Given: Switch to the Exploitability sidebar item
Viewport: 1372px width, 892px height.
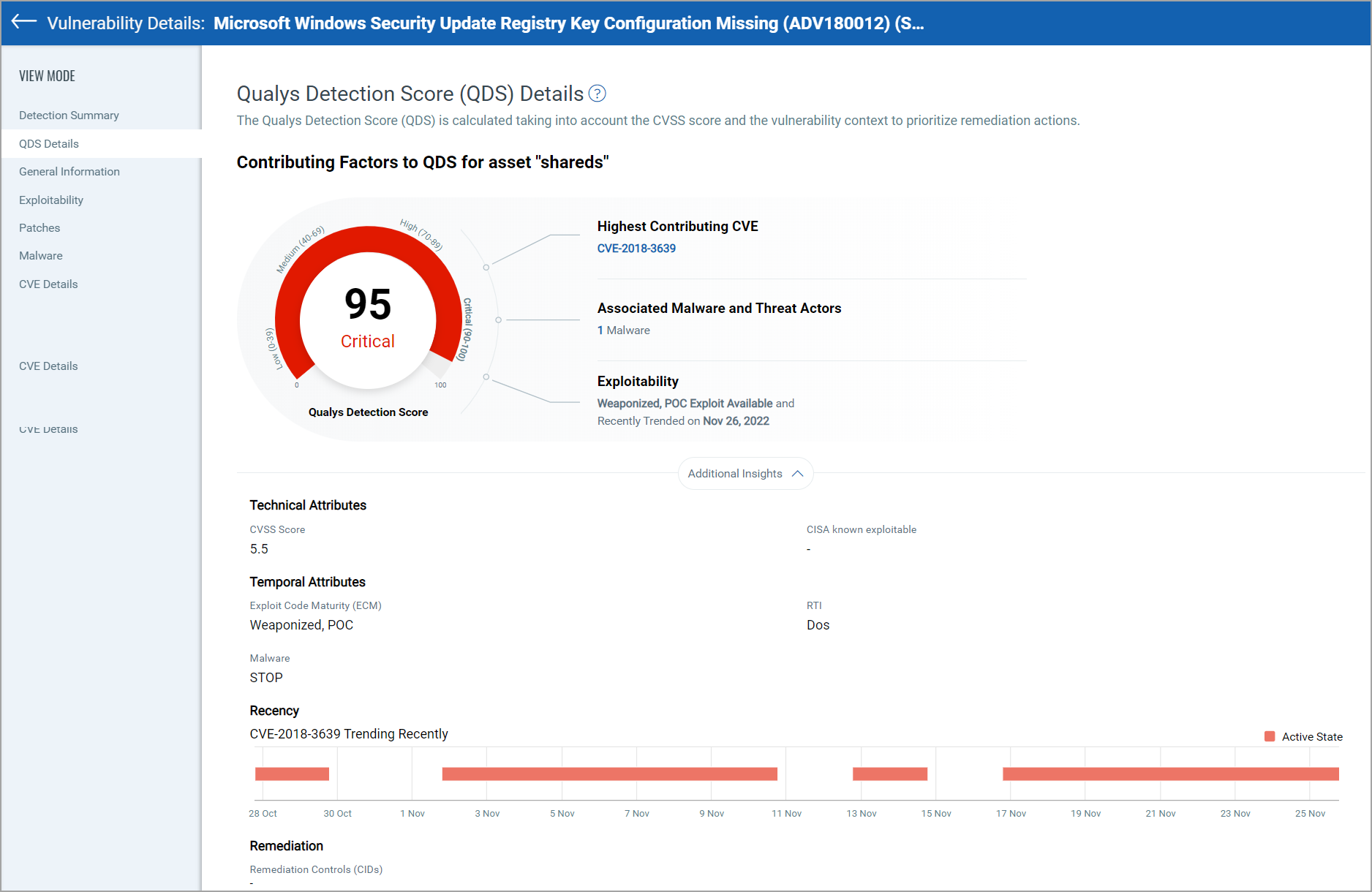Looking at the screenshot, I should click(x=51, y=200).
